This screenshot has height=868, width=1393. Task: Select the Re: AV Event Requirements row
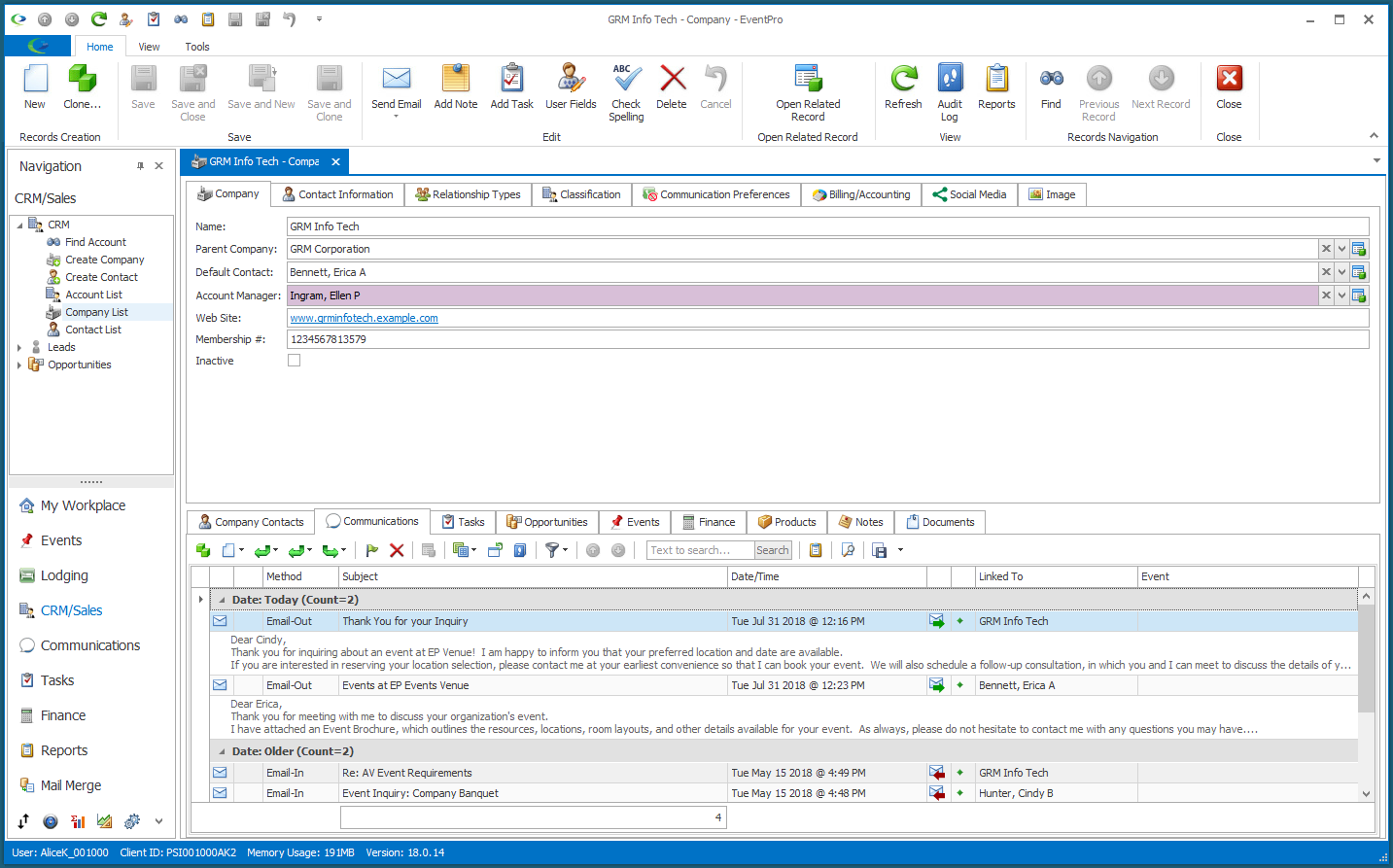tap(784, 773)
